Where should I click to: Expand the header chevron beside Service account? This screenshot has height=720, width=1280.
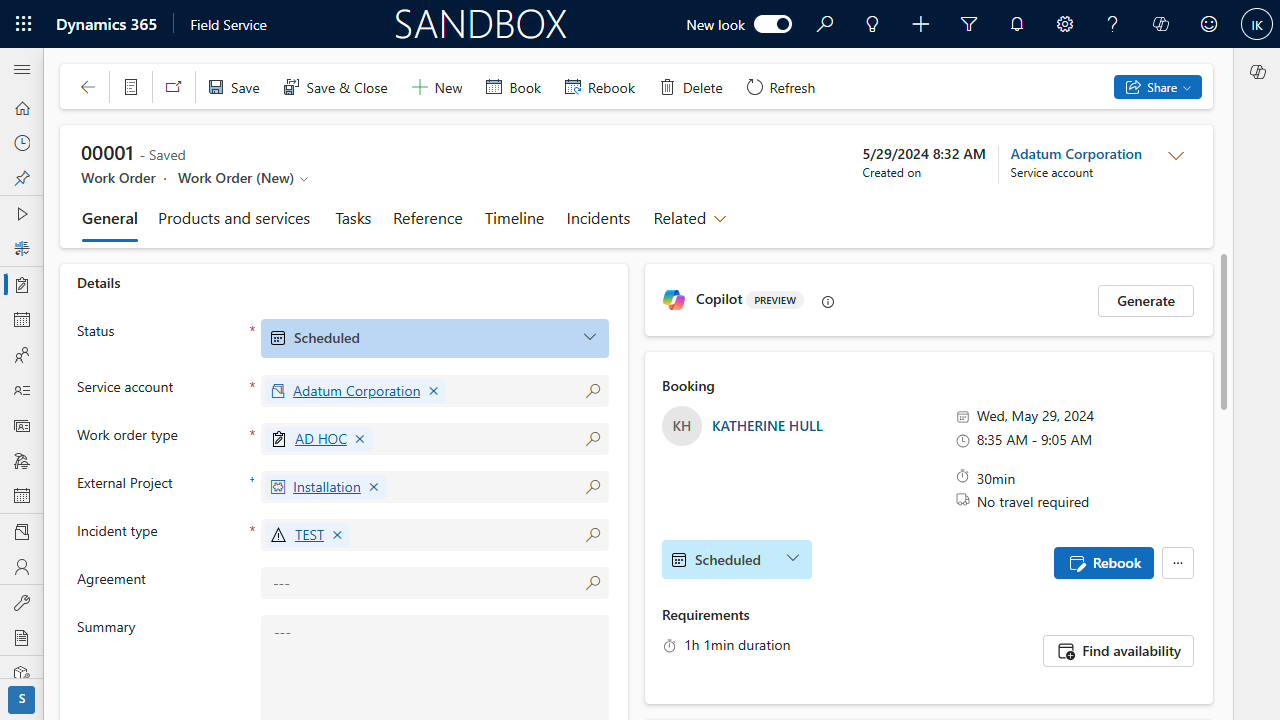point(1176,156)
